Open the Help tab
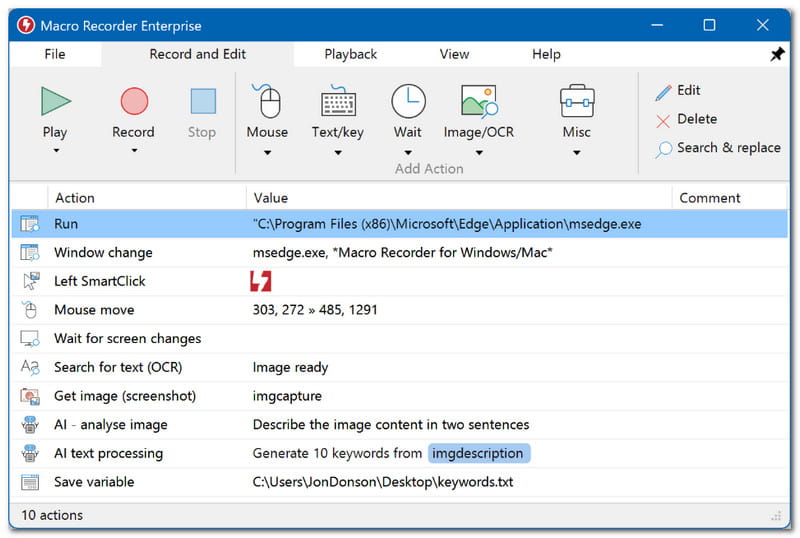 [546, 54]
